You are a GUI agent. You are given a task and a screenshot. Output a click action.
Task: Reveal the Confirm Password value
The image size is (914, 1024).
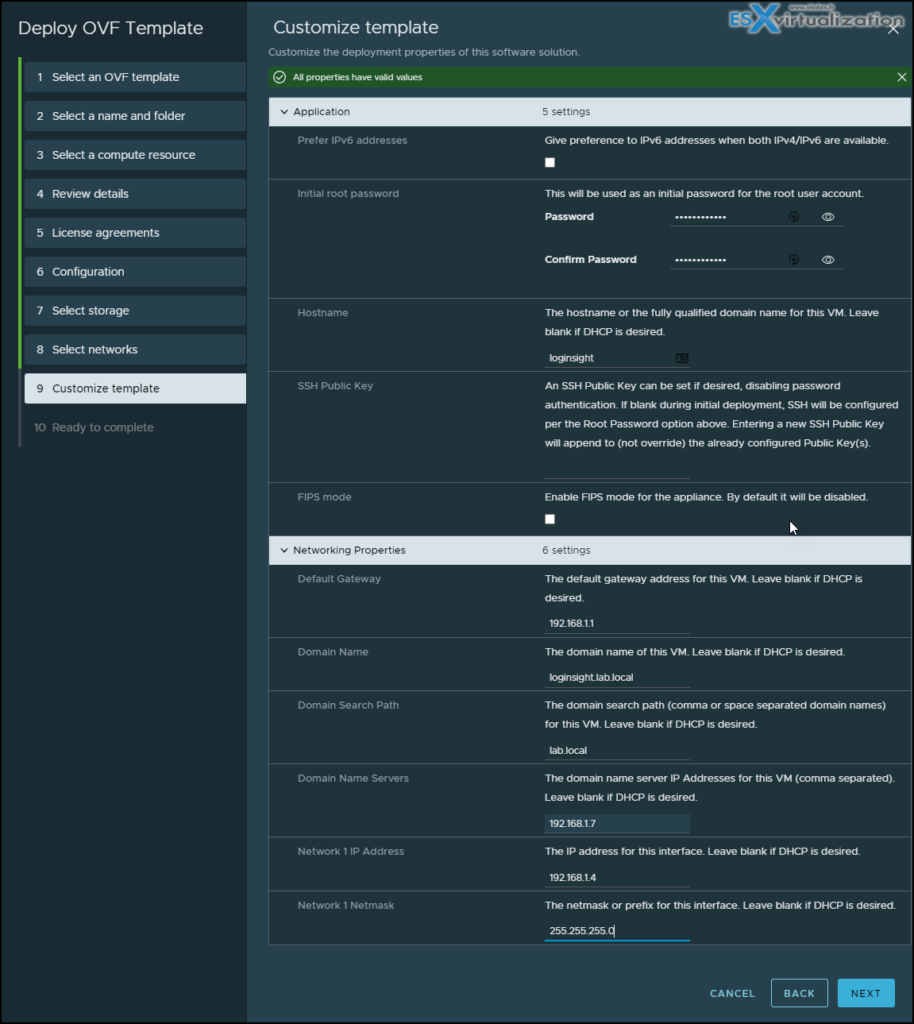(828, 259)
